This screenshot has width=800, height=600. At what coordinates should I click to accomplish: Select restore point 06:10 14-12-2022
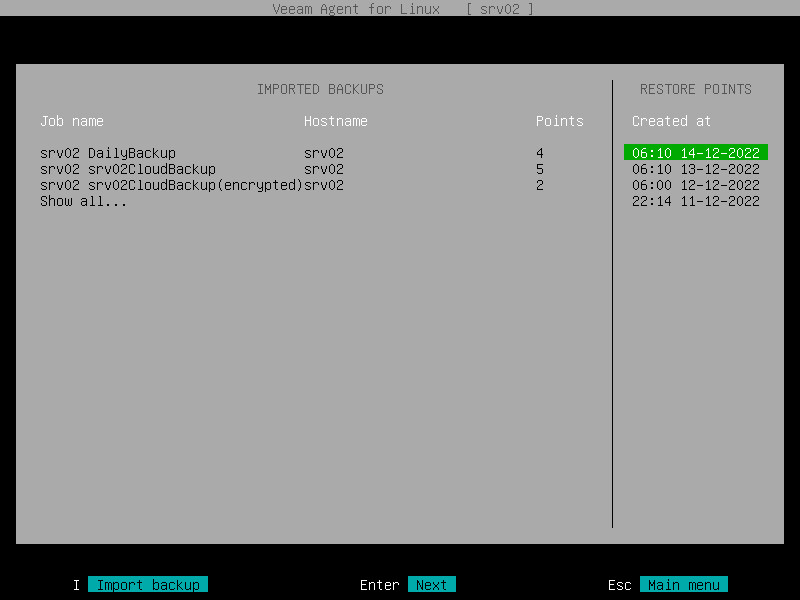coord(696,153)
